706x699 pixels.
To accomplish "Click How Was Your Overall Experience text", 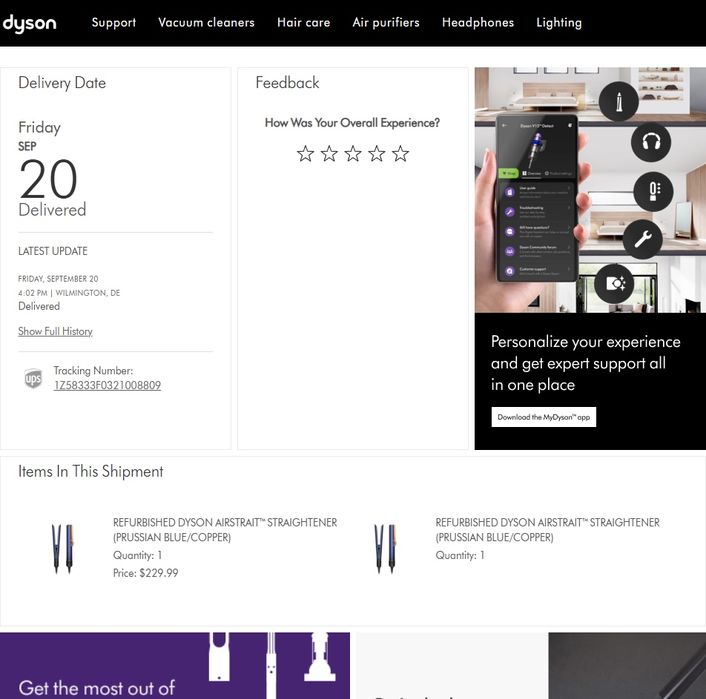I will [x=352, y=123].
